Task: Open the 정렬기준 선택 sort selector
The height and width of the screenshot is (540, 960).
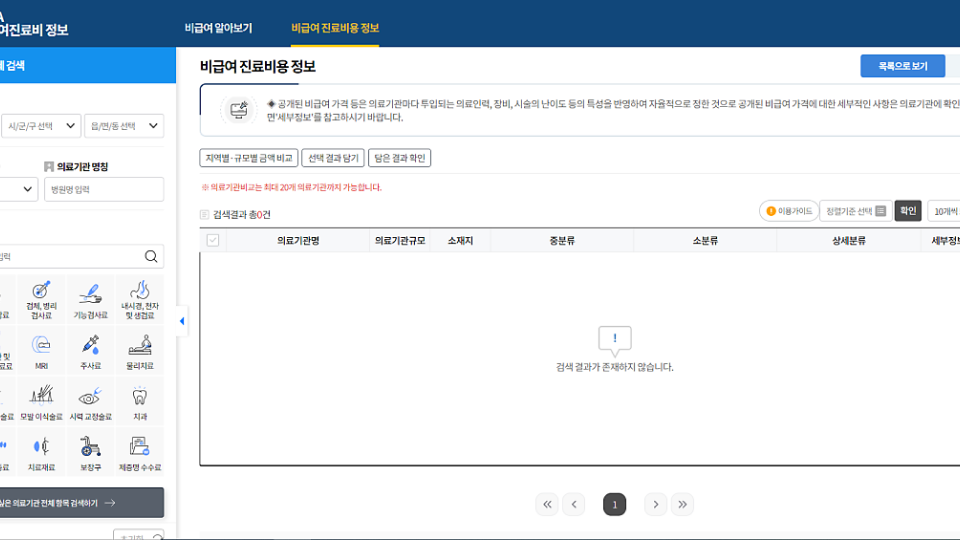Action: pos(855,211)
